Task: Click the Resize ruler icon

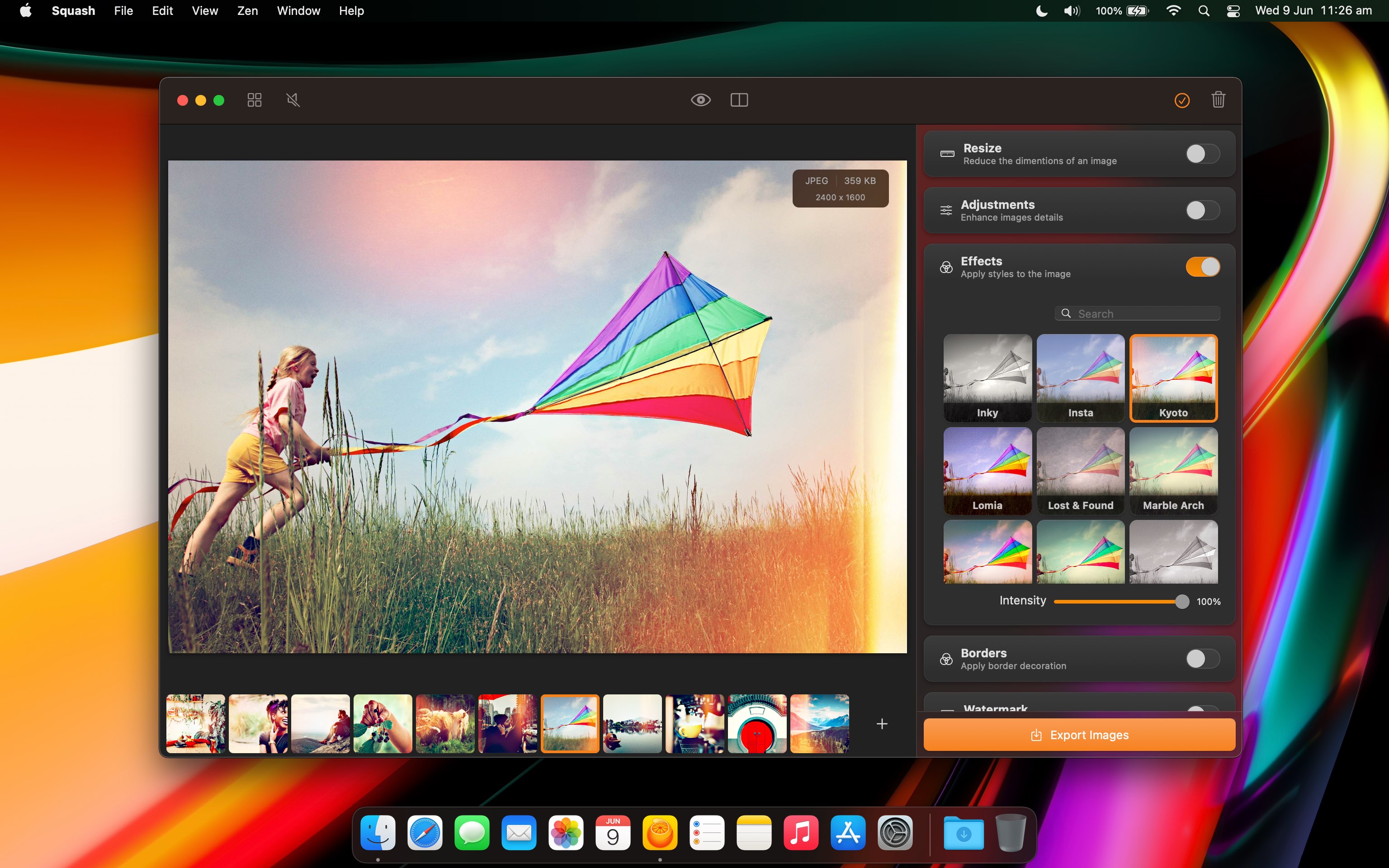Action: (x=947, y=154)
